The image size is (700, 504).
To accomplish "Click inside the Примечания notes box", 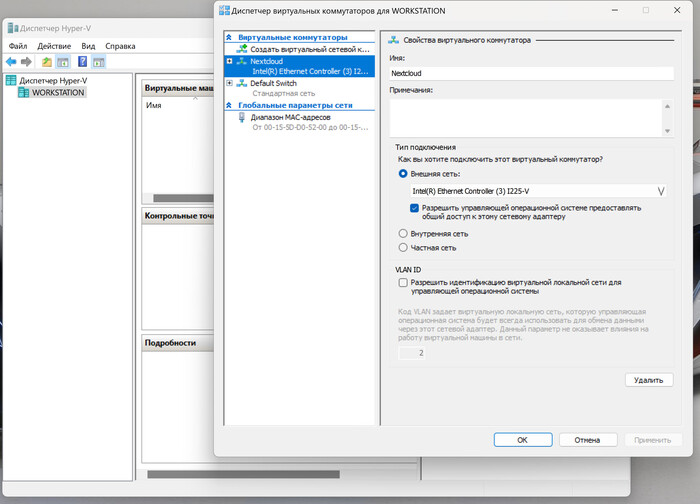I will 526,118.
